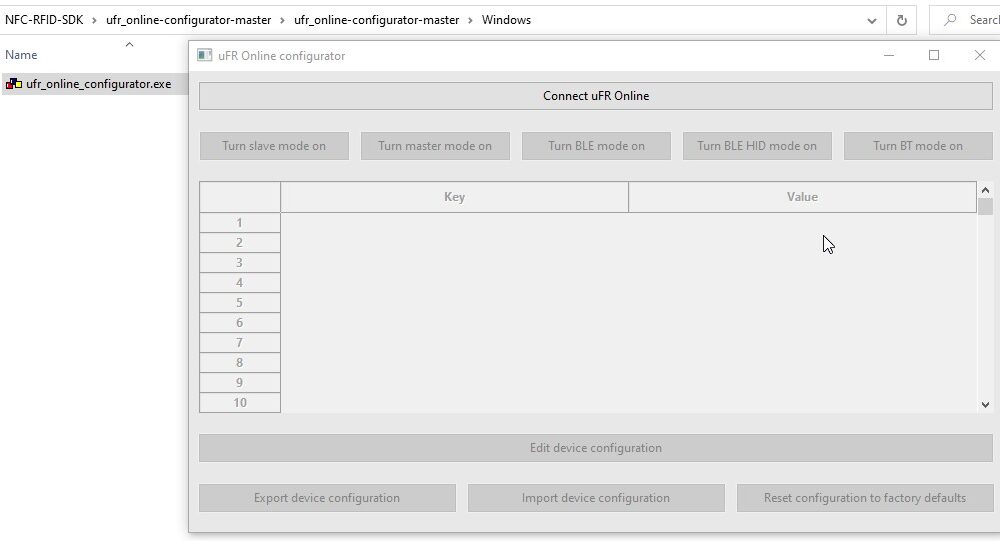Turn BLE mode on
This screenshot has width=1000, height=541.
click(x=596, y=146)
